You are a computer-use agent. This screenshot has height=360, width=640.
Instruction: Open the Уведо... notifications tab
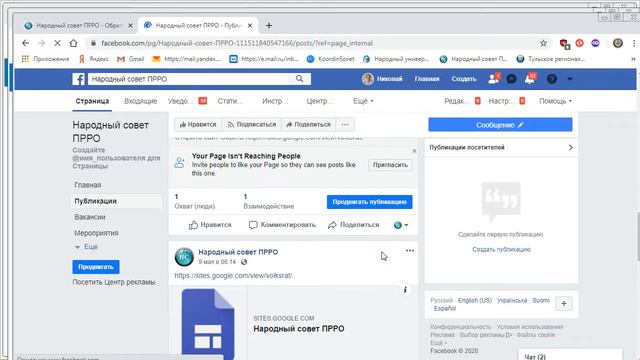point(187,101)
